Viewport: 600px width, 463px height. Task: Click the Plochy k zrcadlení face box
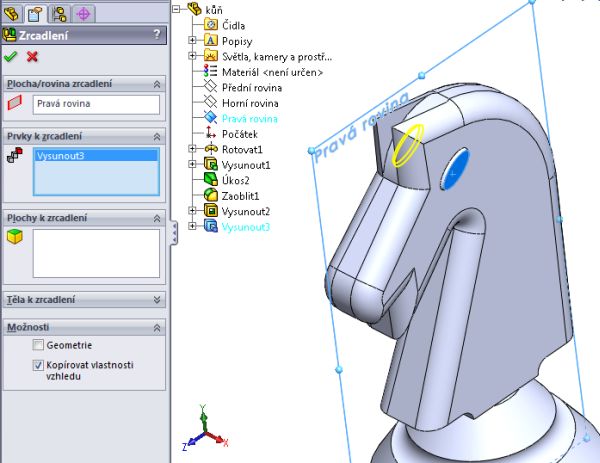click(x=96, y=252)
